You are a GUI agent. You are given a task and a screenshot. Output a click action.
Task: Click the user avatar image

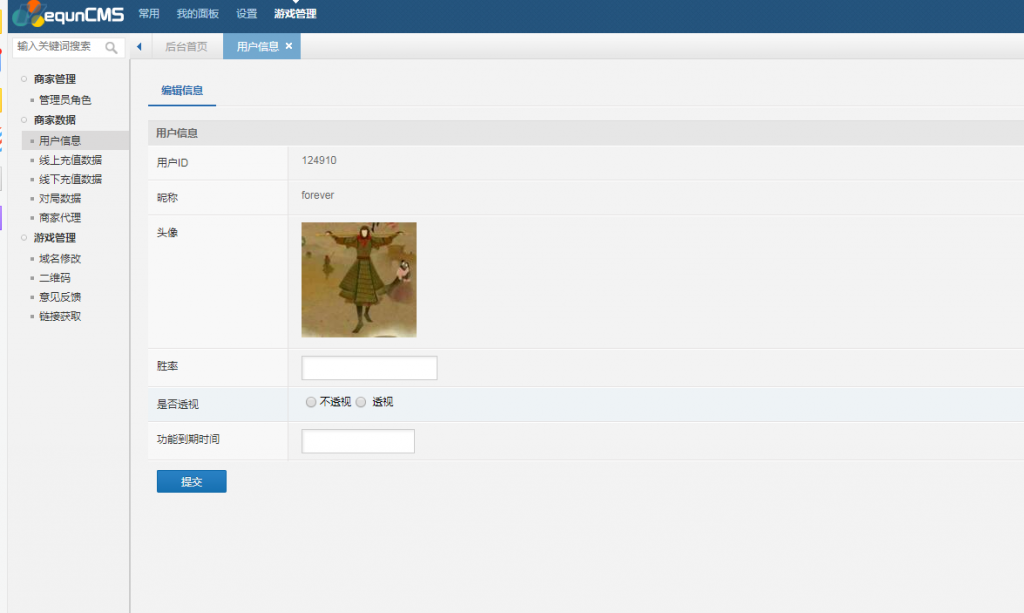pyautogui.click(x=359, y=280)
